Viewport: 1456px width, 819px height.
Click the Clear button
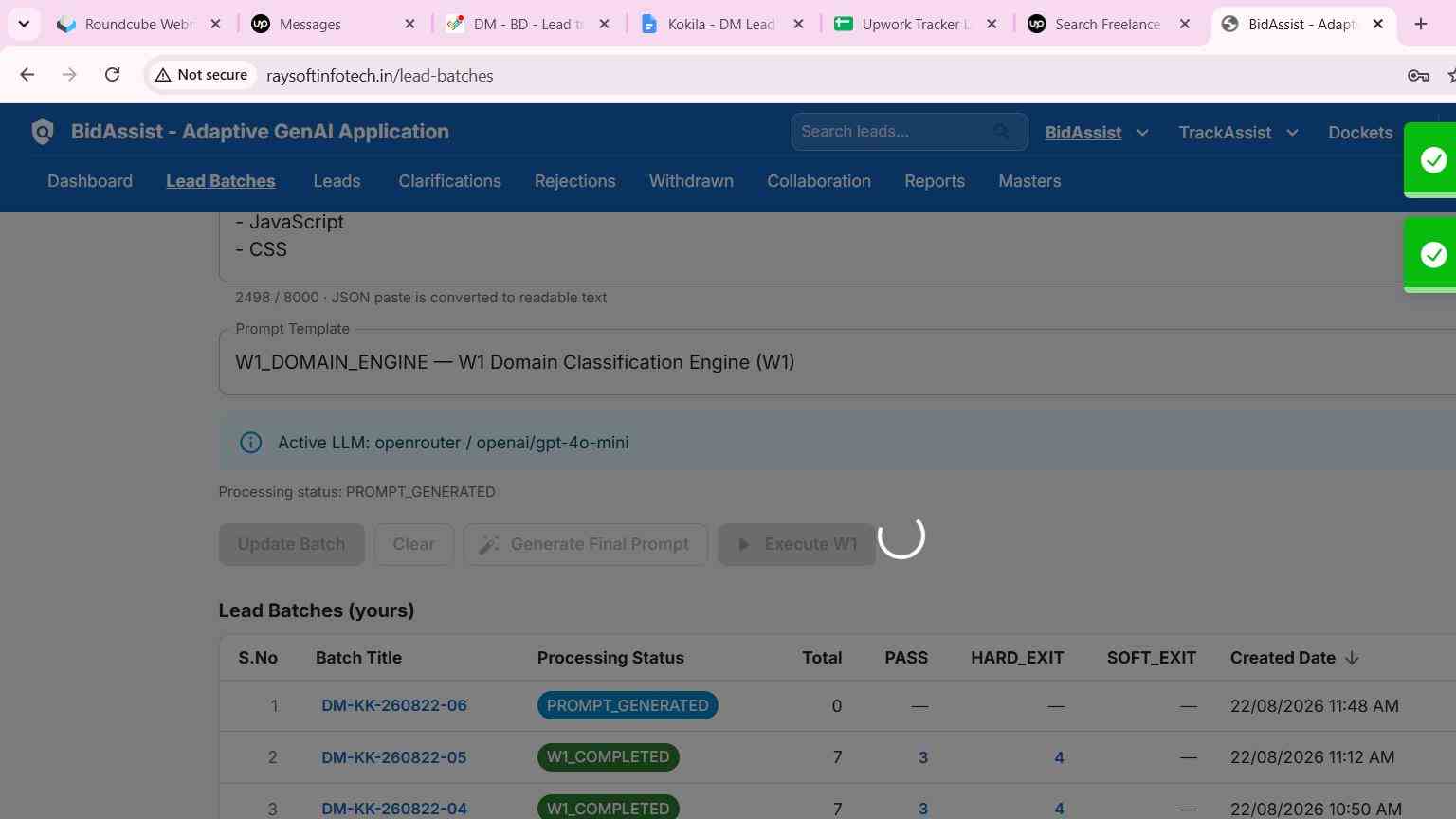pyautogui.click(x=413, y=544)
